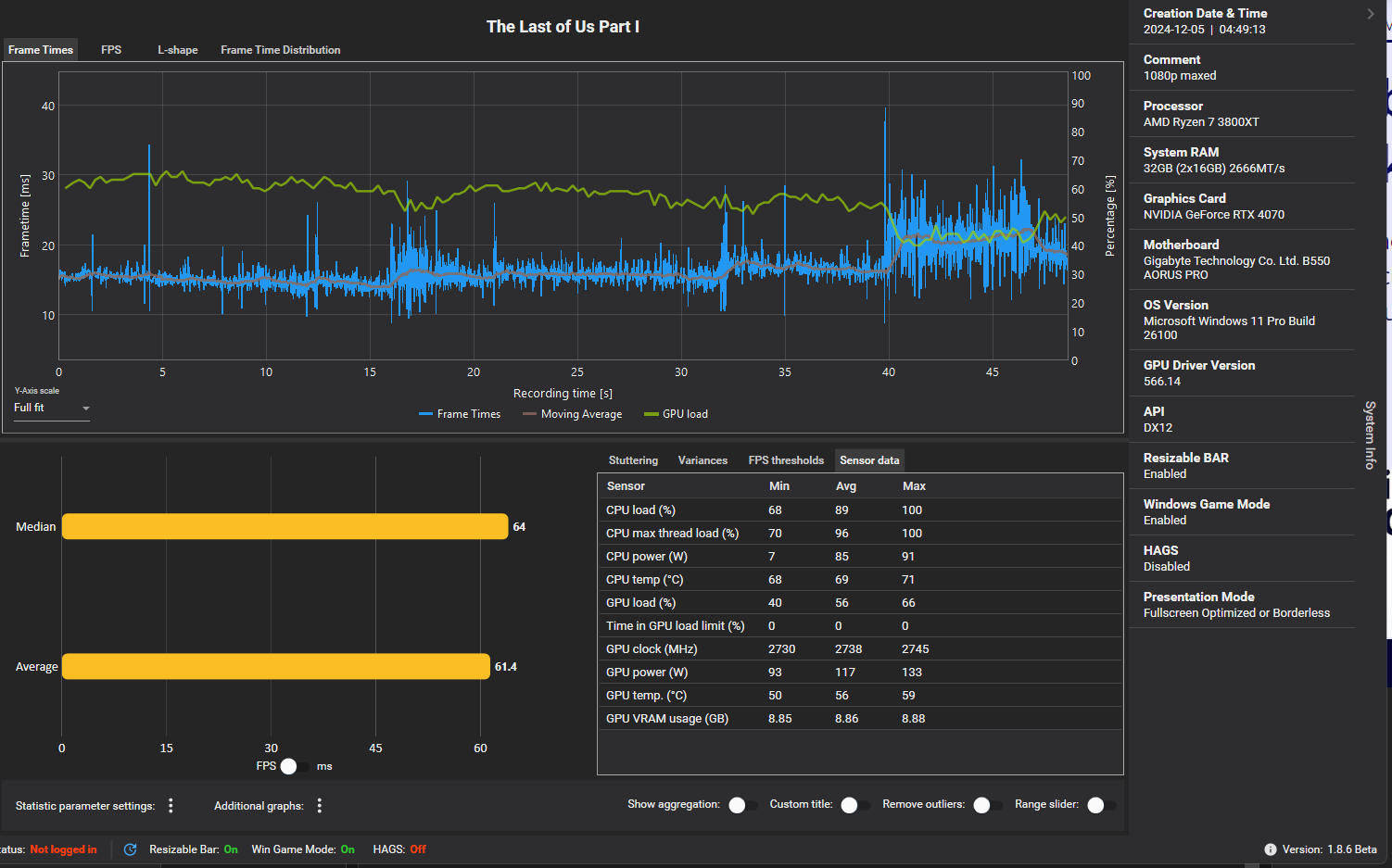1392x868 pixels.
Task: Click the Average value 61.4
Action: pyautogui.click(x=506, y=667)
